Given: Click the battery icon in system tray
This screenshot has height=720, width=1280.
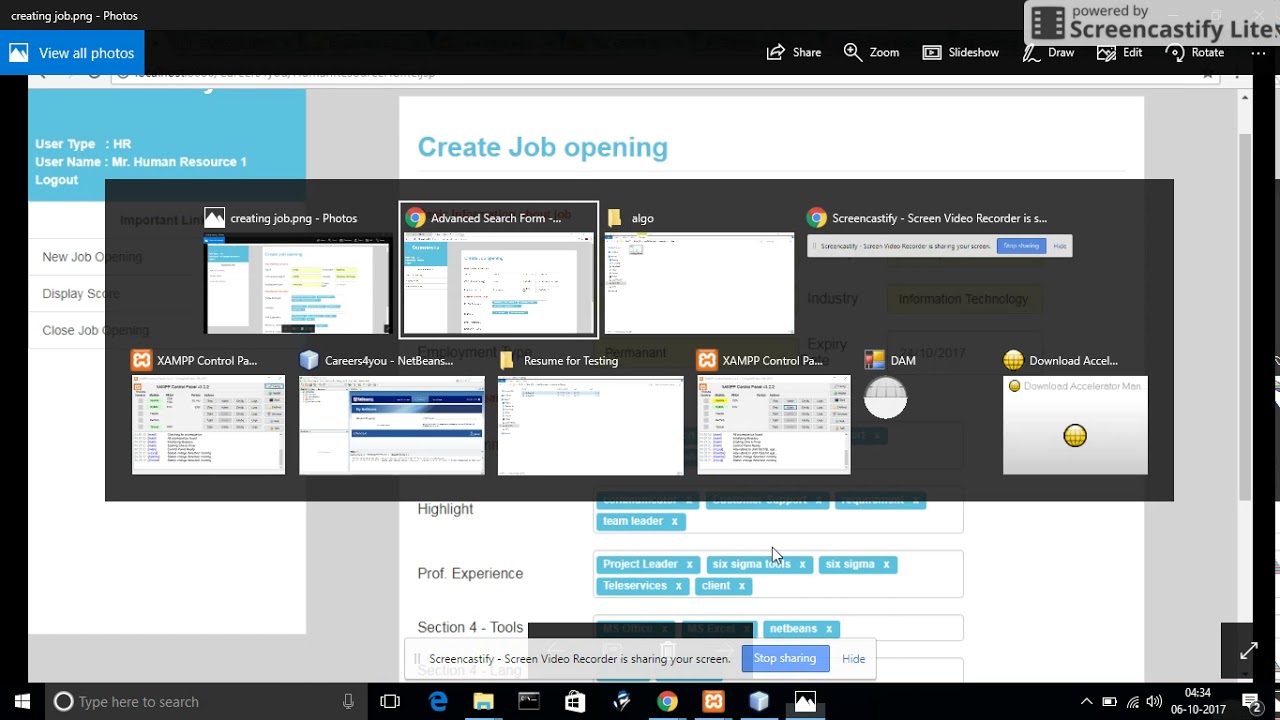Looking at the screenshot, I should [1109, 701].
